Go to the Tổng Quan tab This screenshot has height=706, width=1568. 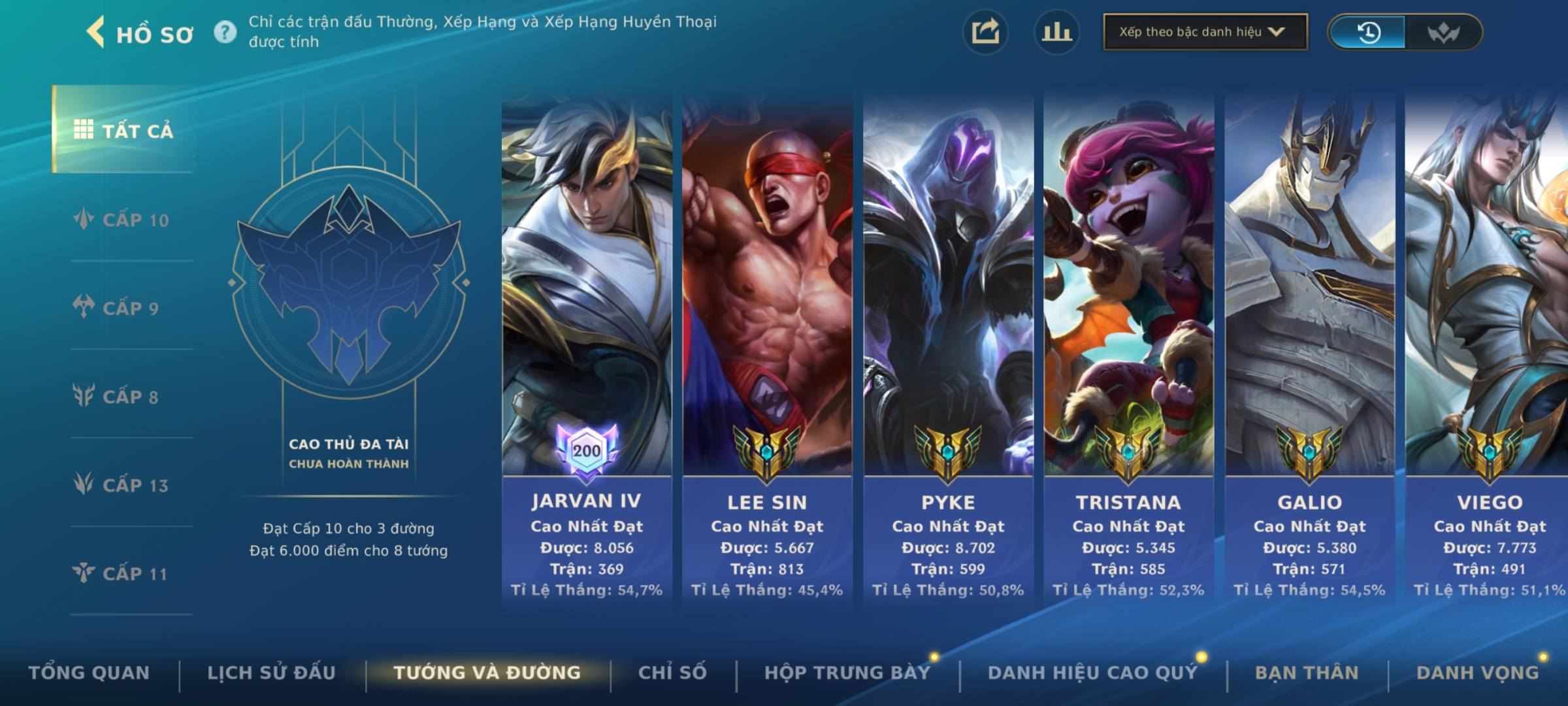90,673
